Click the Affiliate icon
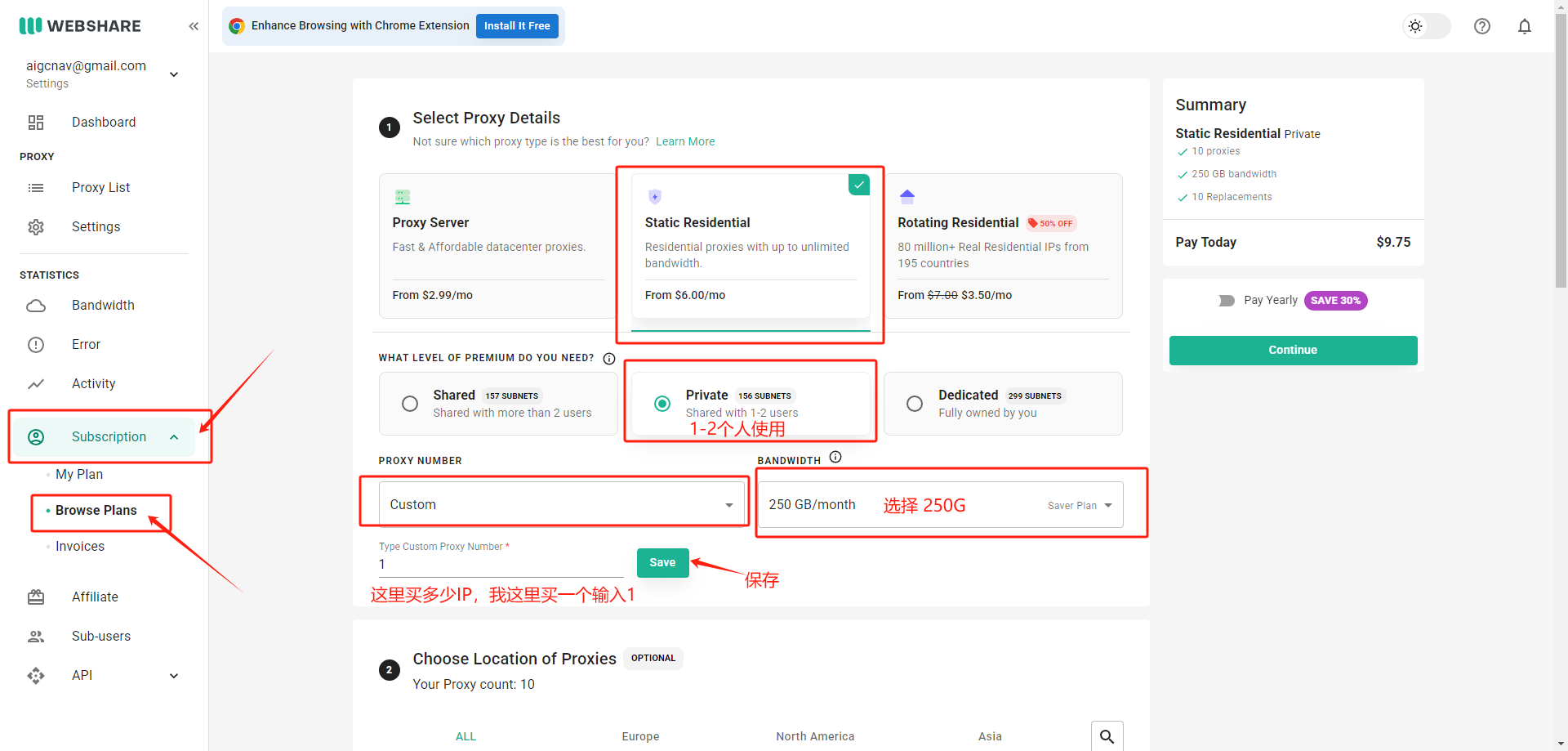The image size is (1568, 751). coord(36,597)
